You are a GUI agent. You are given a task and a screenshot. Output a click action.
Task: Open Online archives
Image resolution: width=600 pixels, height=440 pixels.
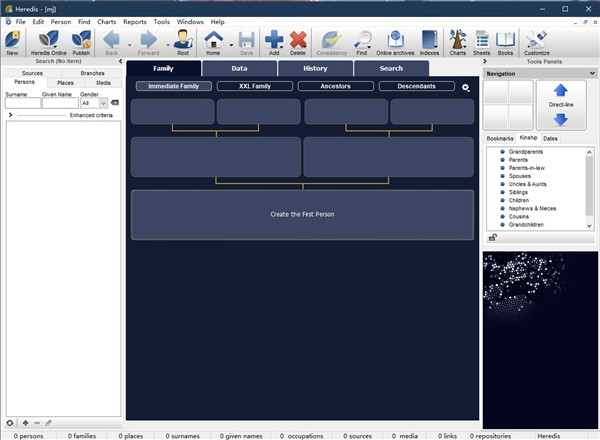(x=395, y=42)
